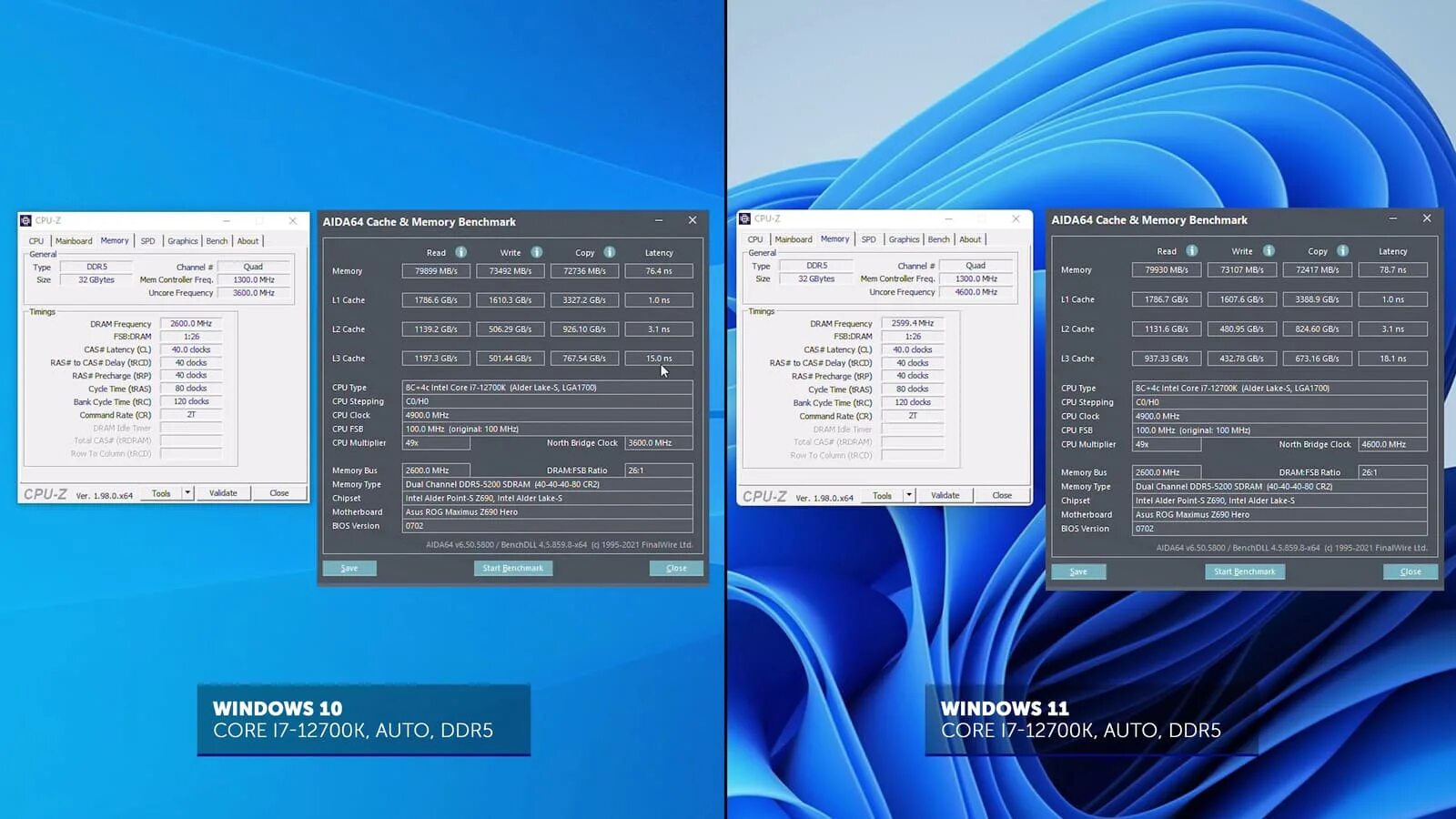Click Validate in Windows 11 CPU-Z
The image size is (1456, 819).
[x=945, y=495]
